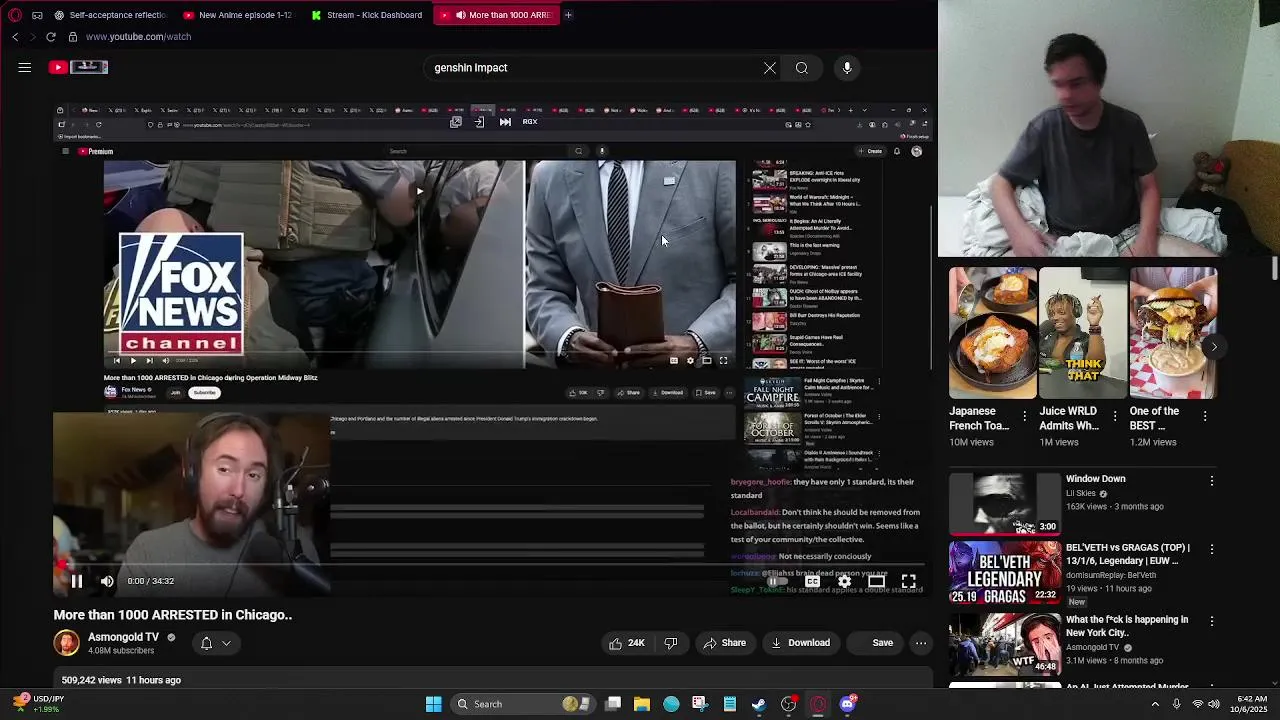This screenshot has height=720, width=1280.
Task: Toggle the autoplay switch in the player
Action: click(778, 581)
